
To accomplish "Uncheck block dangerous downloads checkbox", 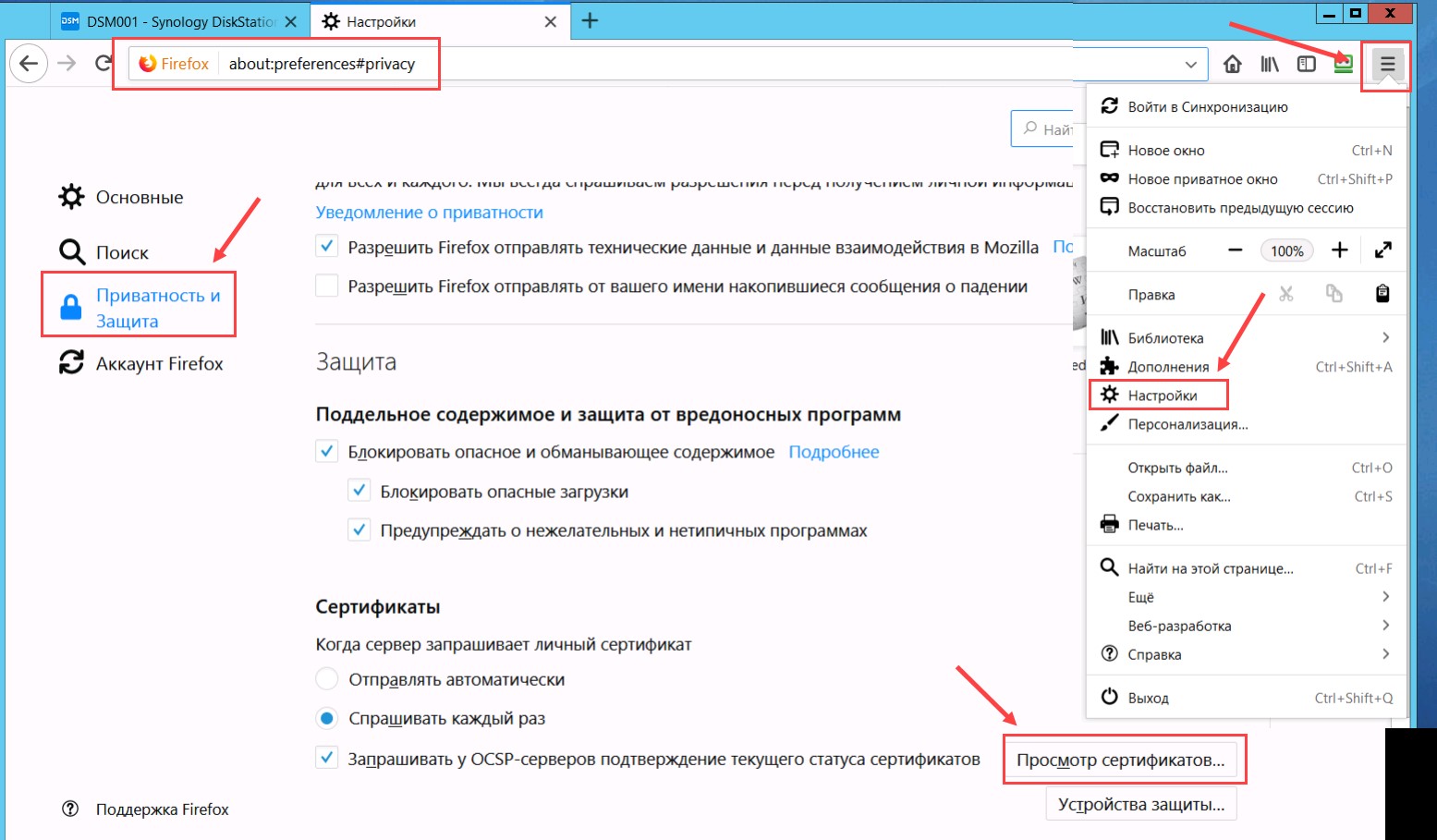I will (359, 491).
